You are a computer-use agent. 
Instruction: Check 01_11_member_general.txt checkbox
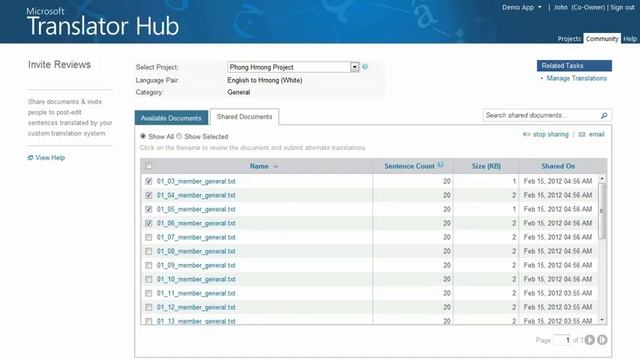click(x=149, y=293)
